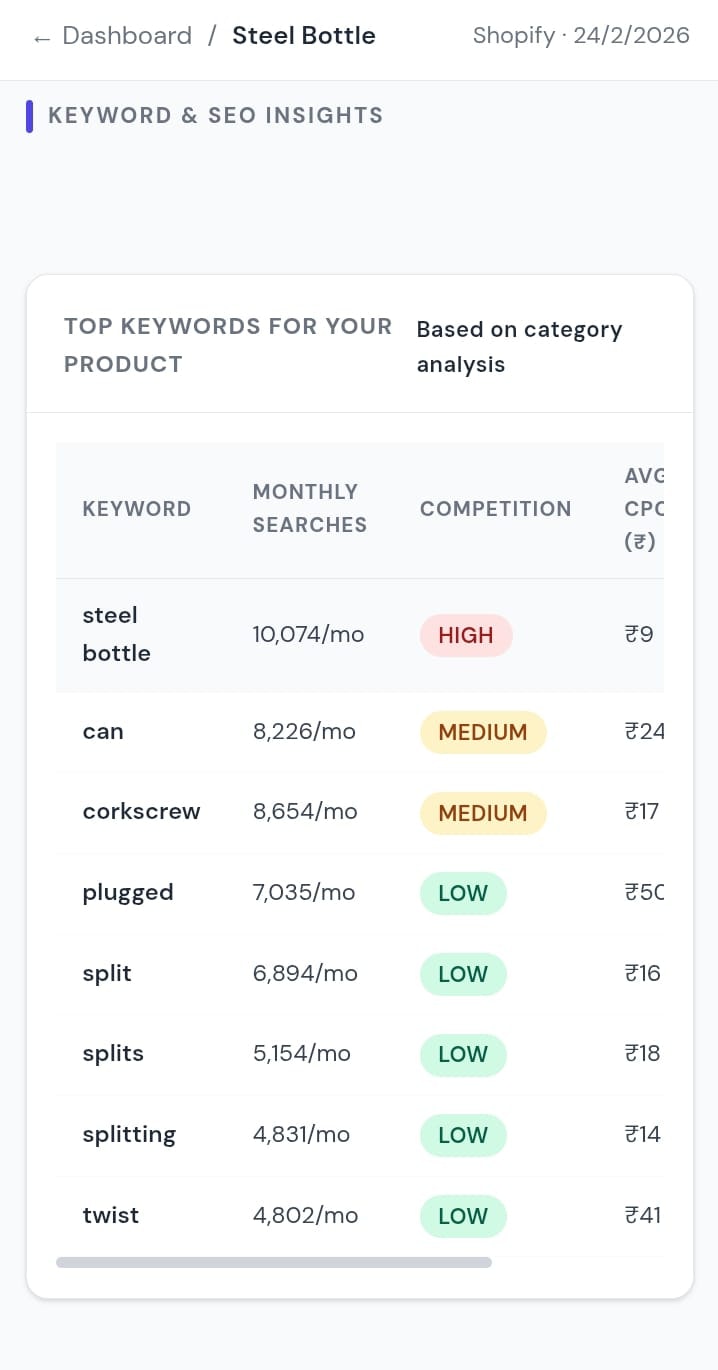Screen dimensions: 718x1370
Task: Select the 'corkscrew' keyword entry
Action: [x=141, y=812]
